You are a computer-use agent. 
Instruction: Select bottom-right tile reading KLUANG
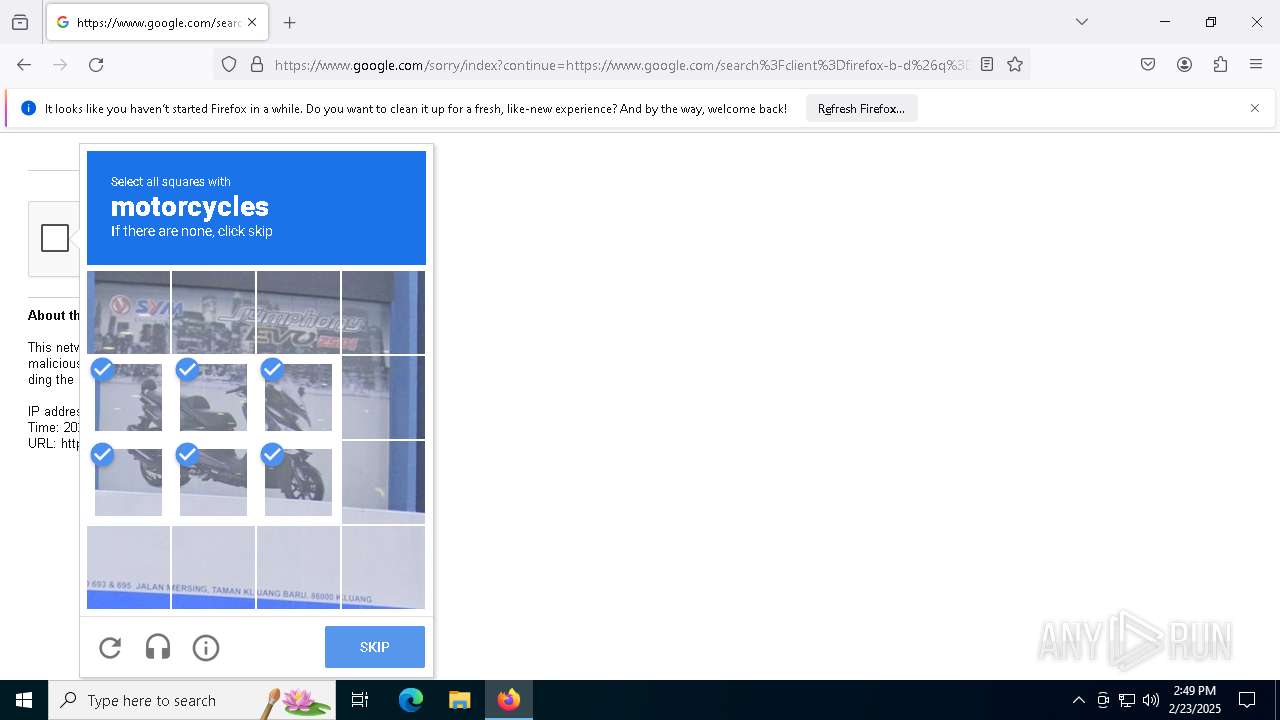383,567
